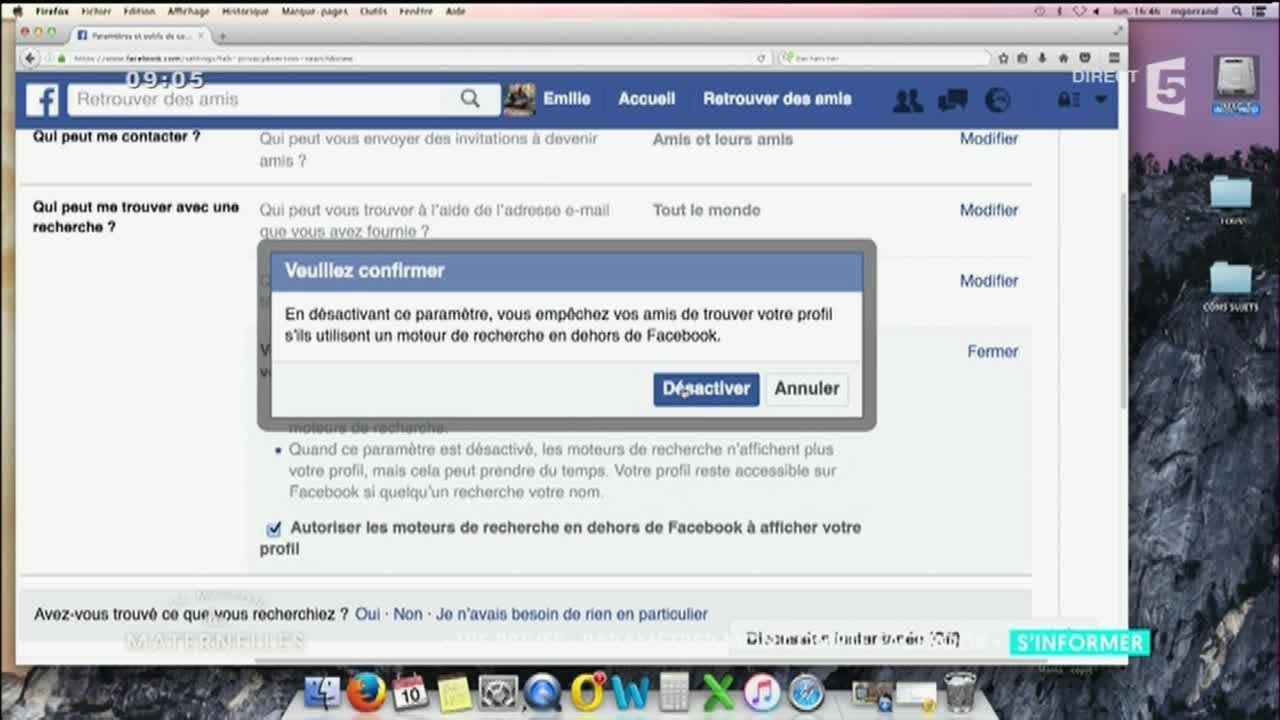1280x720 pixels.
Task: Open the privacy shortcuts lock icon
Action: click(1069, 100)
